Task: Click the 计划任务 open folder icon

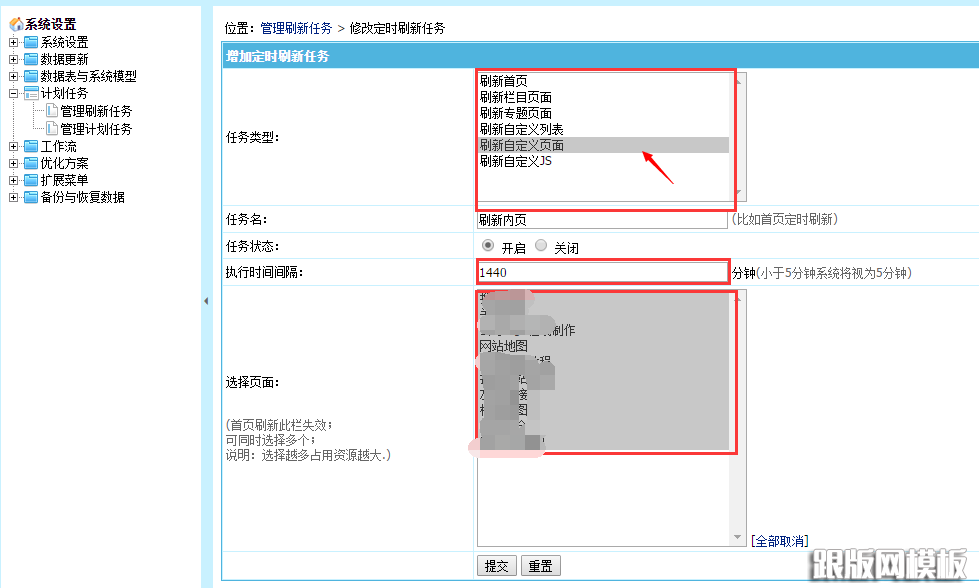Action: click(30, 93)
